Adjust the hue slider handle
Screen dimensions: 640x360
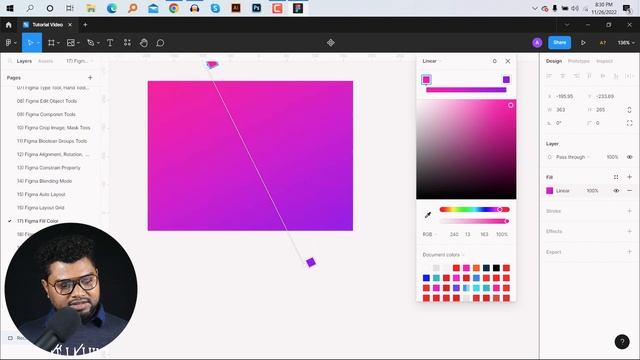500,209
